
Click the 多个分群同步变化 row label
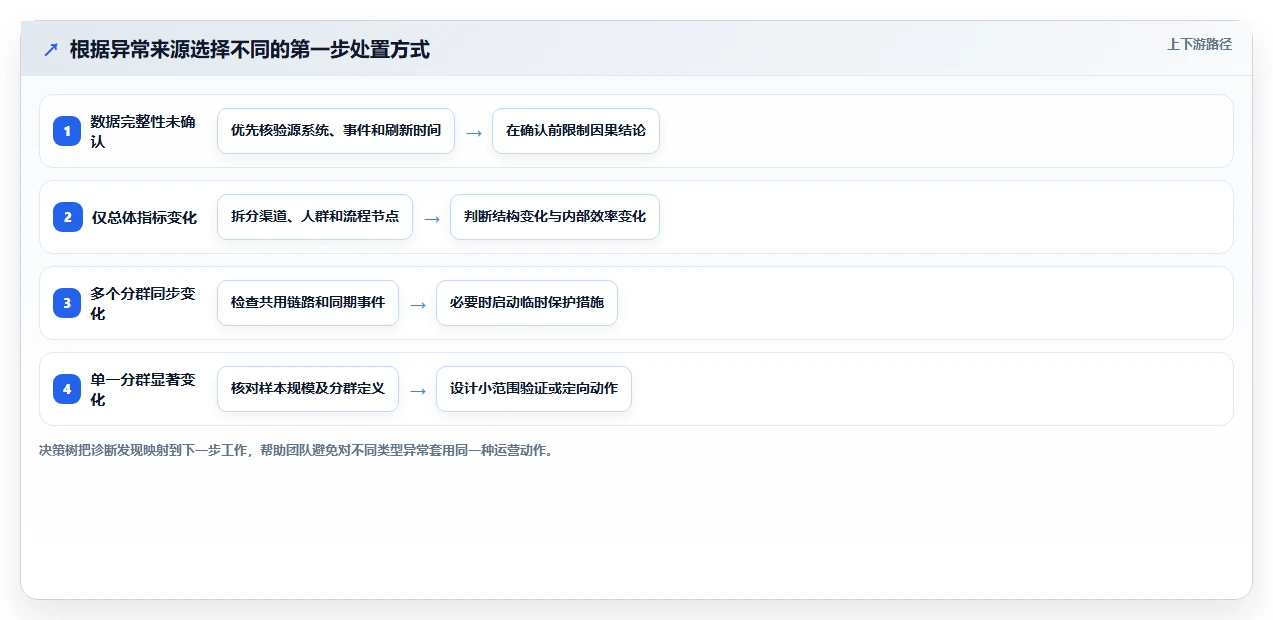click(143, 303)
